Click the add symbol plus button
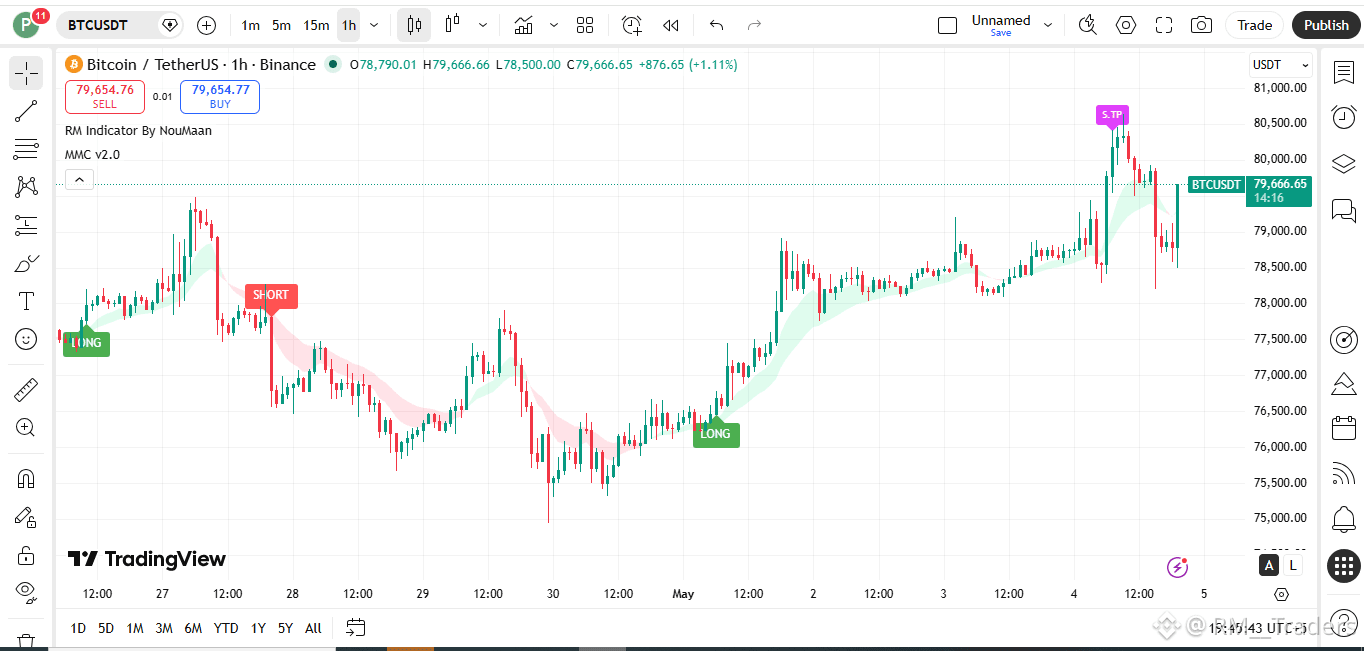Viewport: 1364px width, 651px height. 206,25
